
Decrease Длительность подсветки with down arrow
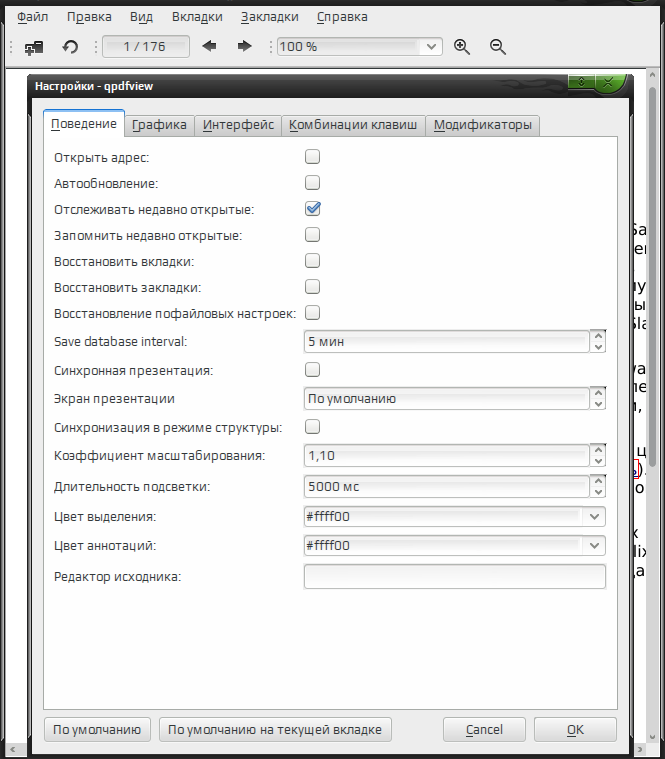pyautogui.click(x=598, y=492)
